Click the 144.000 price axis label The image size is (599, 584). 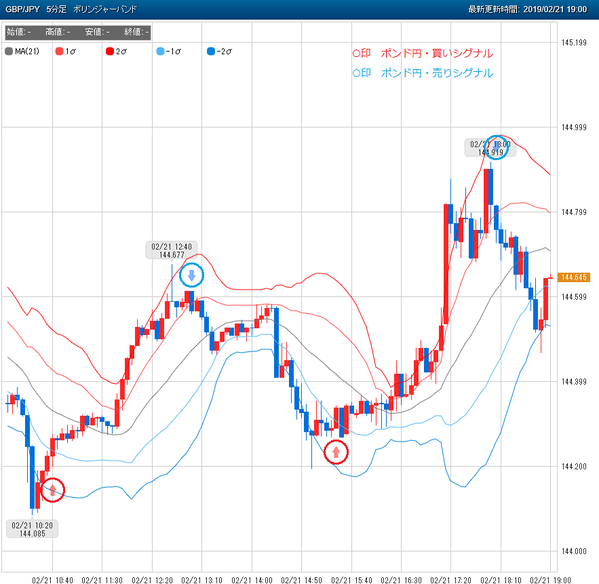[574, 551]
